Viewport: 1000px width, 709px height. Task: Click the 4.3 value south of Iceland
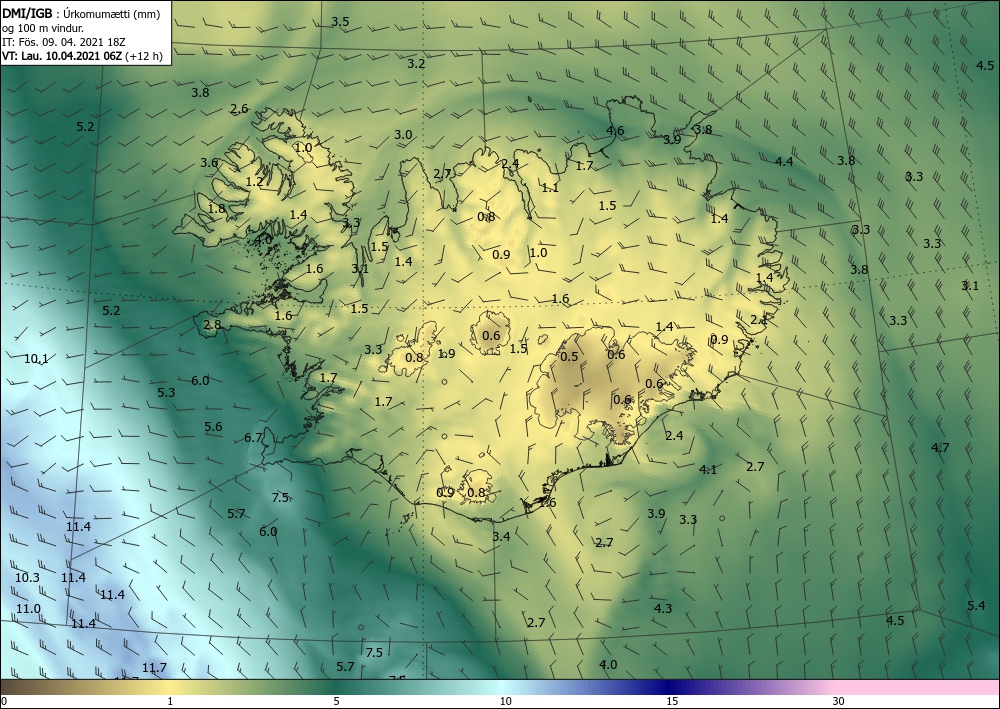point(663,608)
